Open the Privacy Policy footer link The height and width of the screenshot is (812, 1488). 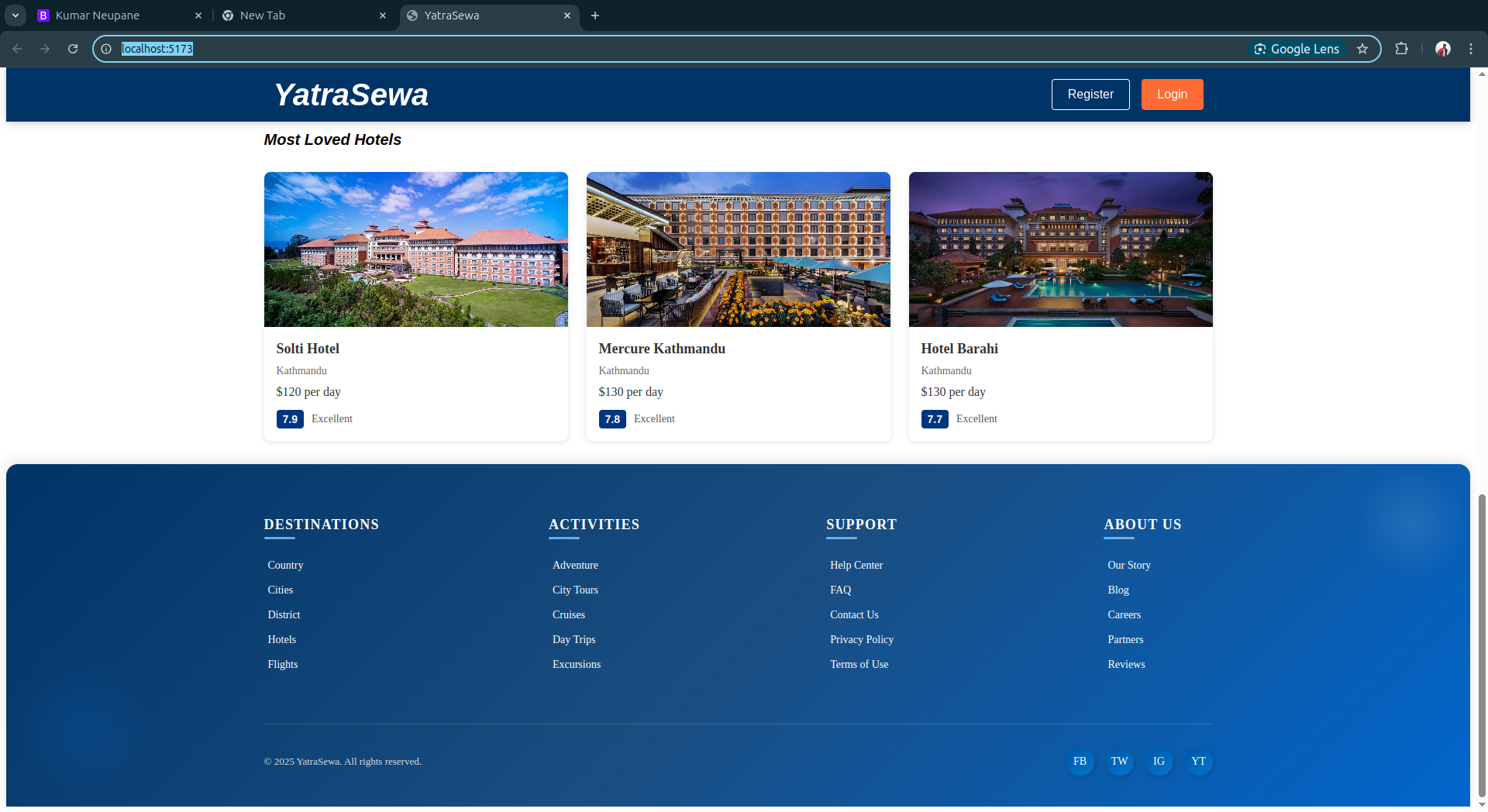(x=861, y=640)
